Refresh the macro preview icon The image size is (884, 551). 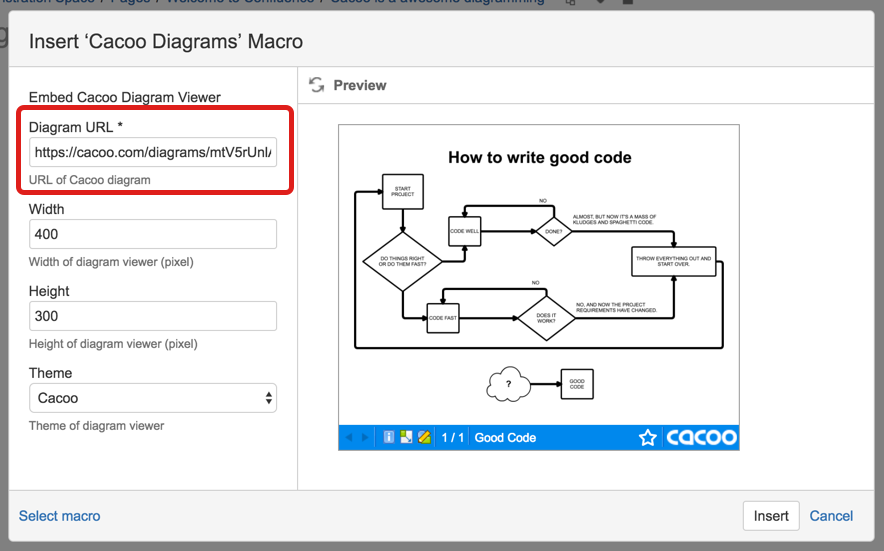[x=317, y=85]
